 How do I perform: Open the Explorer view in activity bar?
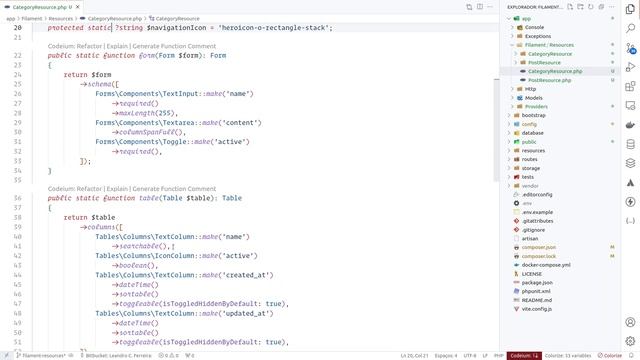click(x=630, y=9)
